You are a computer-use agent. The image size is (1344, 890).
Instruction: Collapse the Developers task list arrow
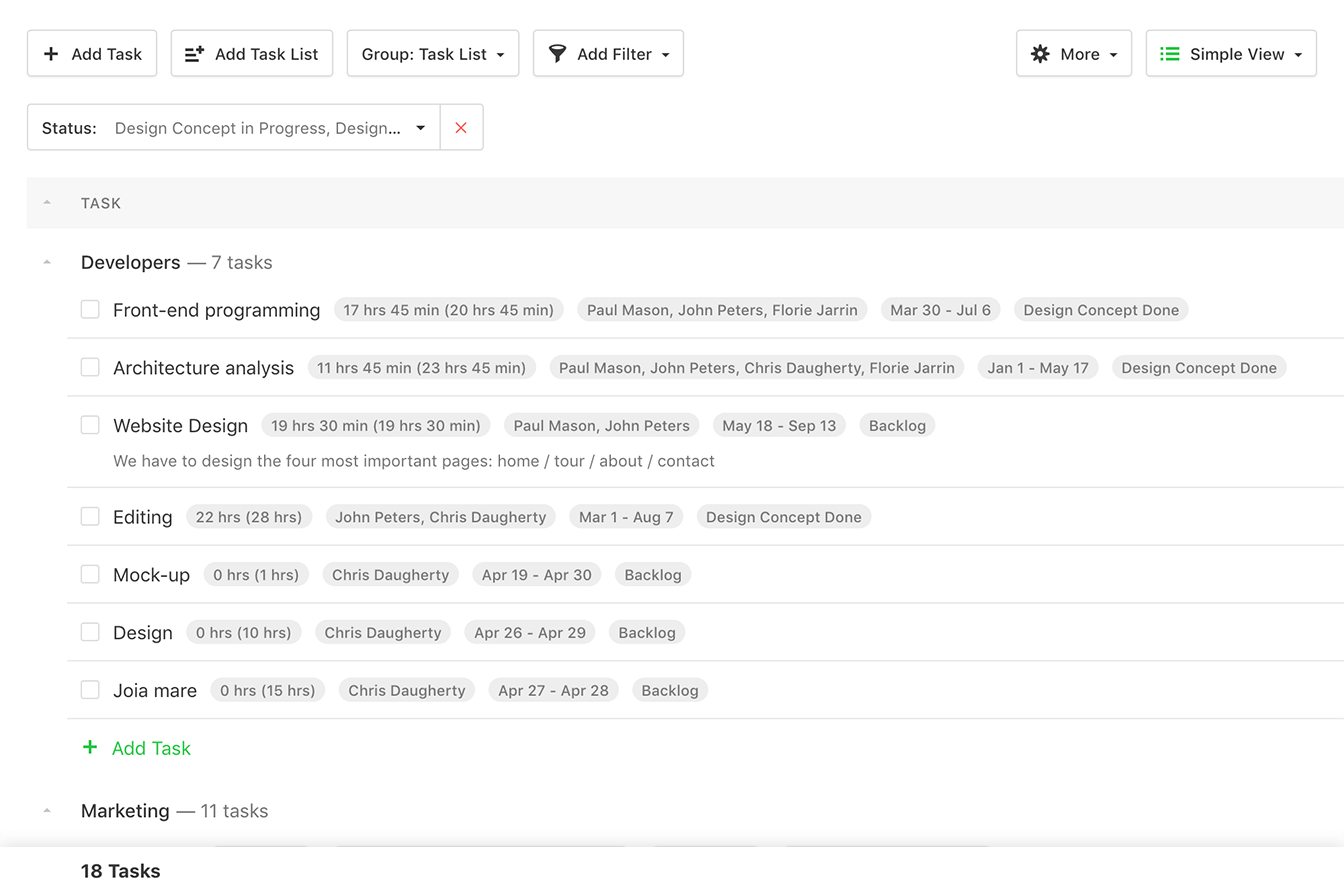tap(47, 262)
